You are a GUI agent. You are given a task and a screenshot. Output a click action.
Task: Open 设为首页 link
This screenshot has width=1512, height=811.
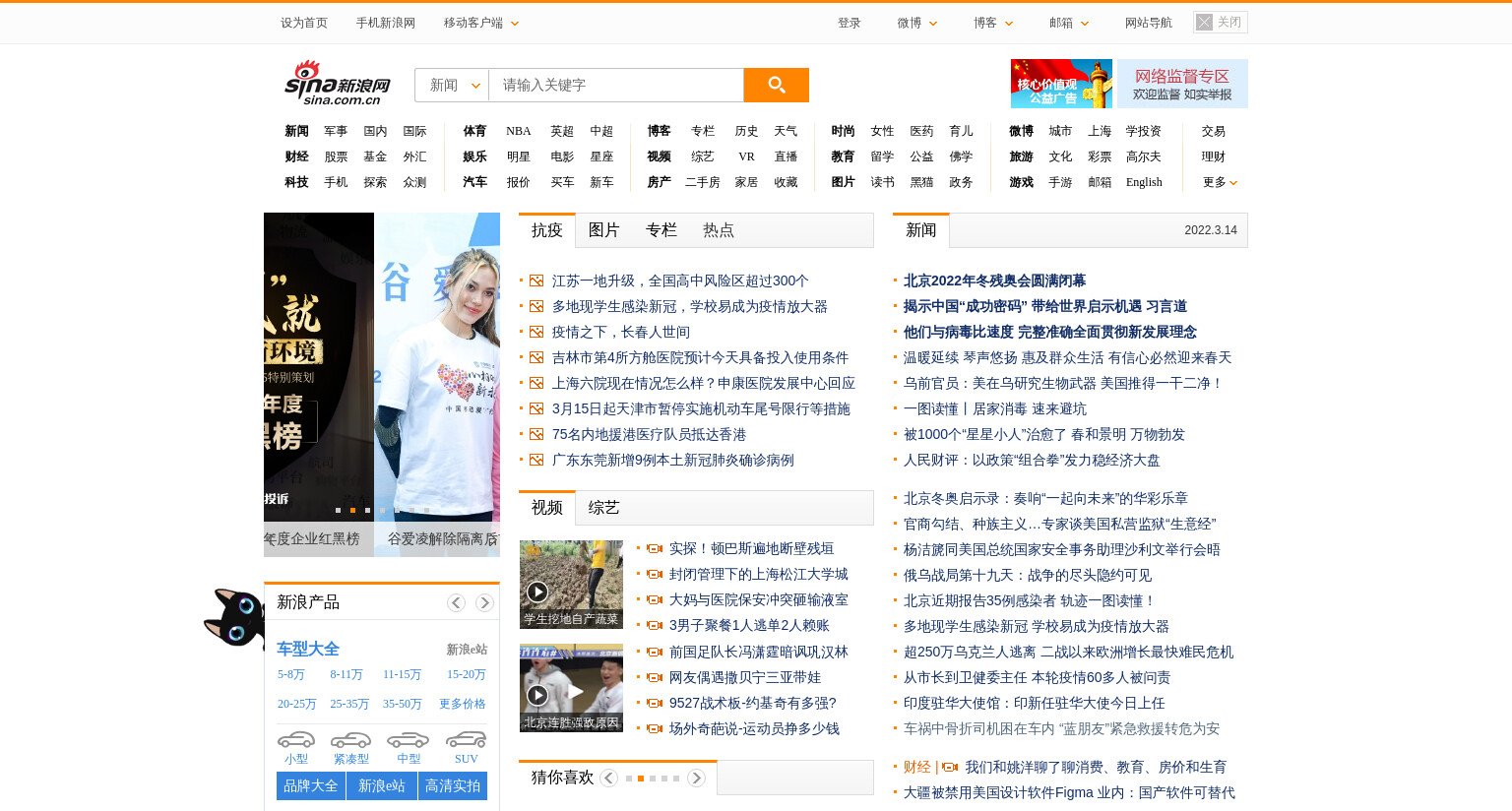pos(304,23)
